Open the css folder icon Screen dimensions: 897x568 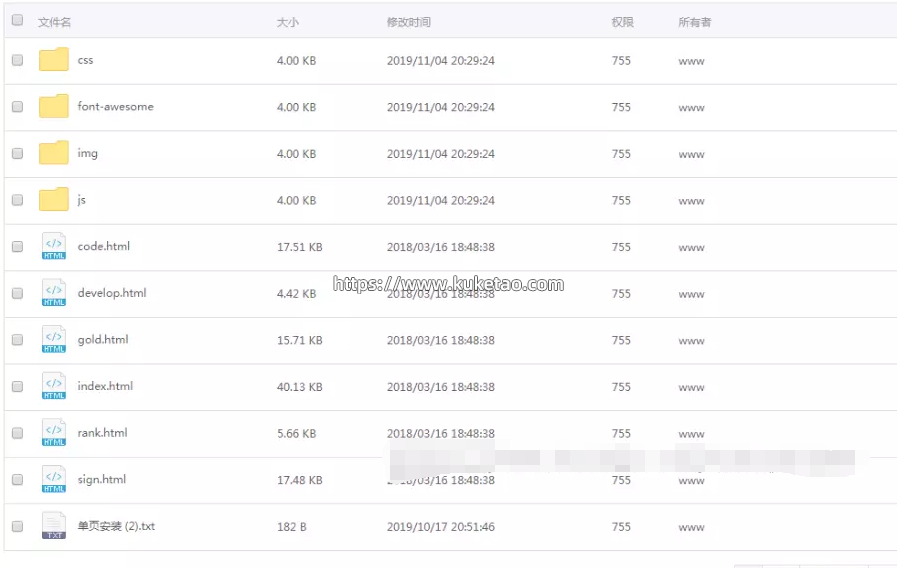coord(54,60)
